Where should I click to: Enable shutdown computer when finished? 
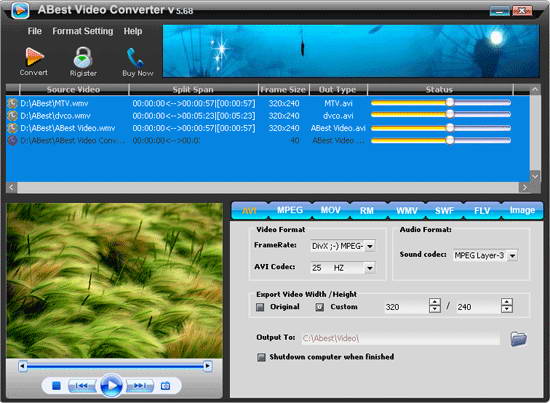(261, 357)
